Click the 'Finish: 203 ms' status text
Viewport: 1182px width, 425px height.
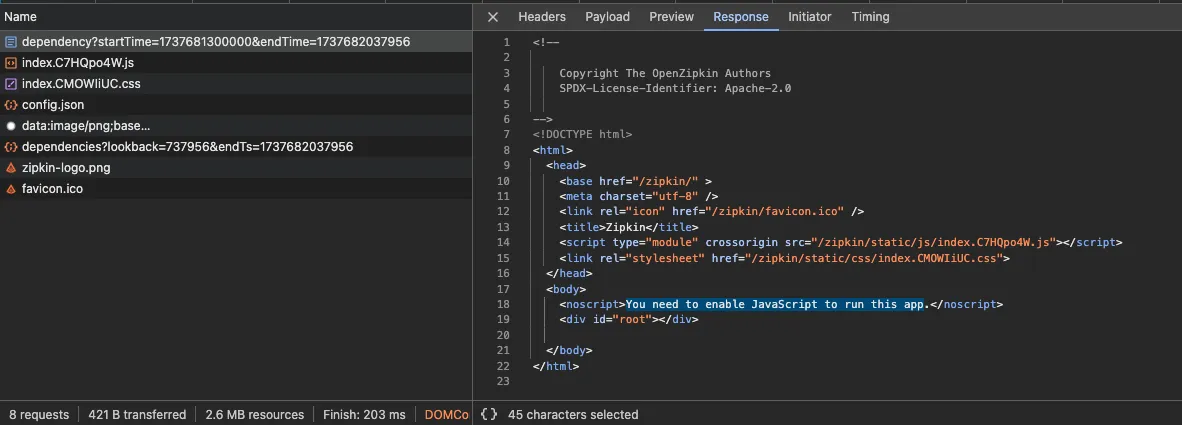[364, 414]
